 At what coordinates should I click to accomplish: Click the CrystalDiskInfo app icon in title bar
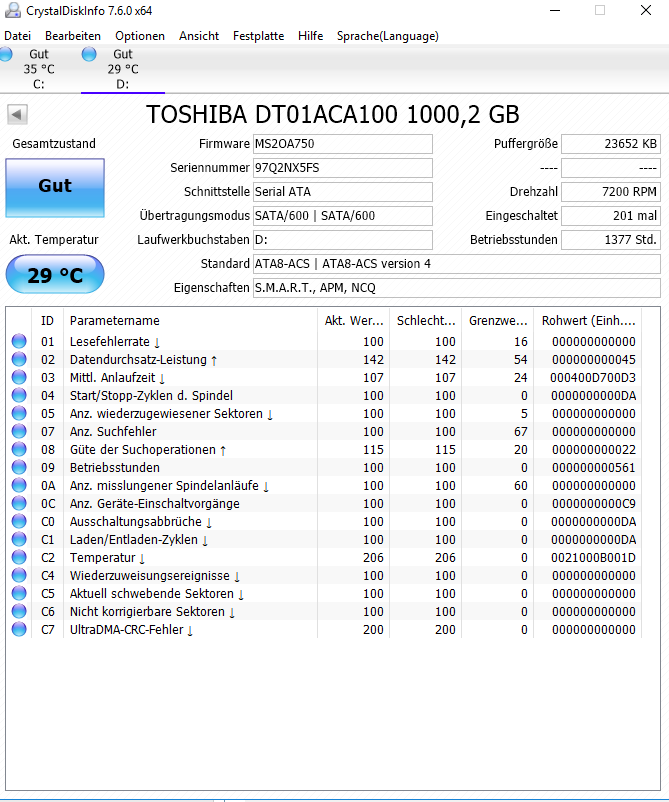(x=13, y=10)
